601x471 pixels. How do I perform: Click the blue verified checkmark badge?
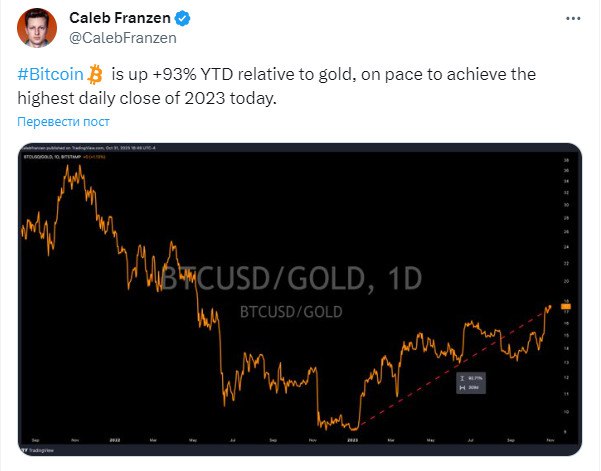pos(182,18)
